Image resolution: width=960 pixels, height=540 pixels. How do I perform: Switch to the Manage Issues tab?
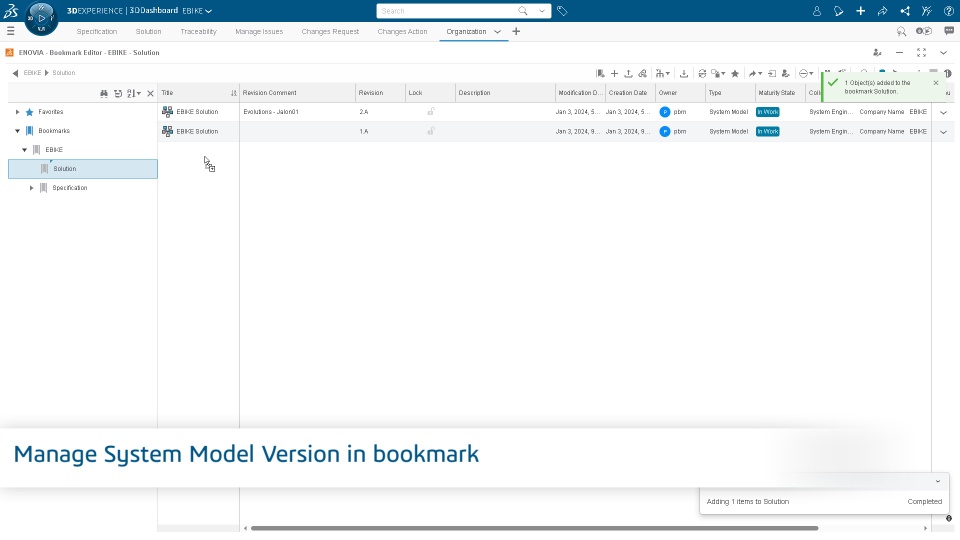259,31
